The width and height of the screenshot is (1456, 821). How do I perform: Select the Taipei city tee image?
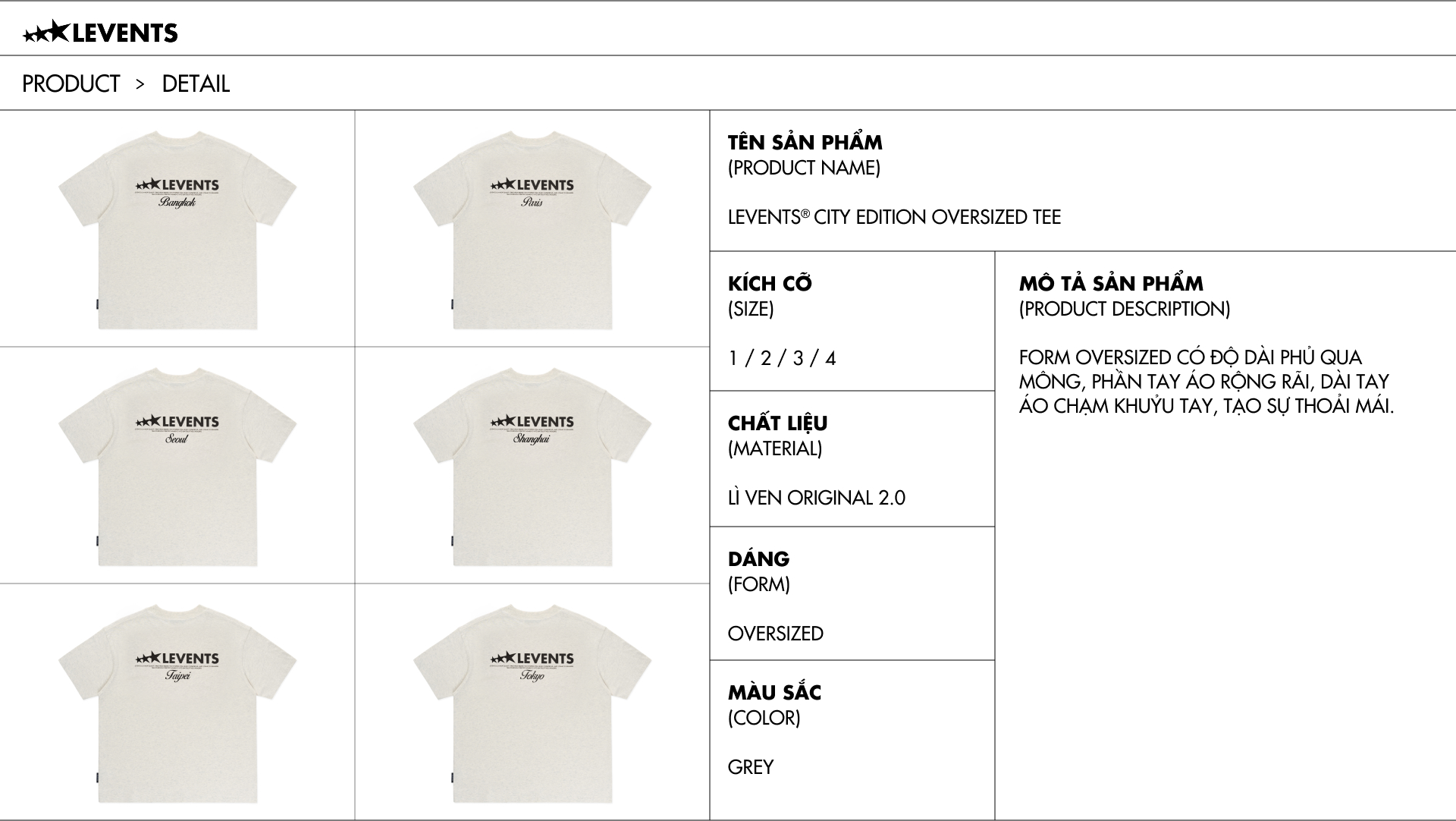coord(177,703)
